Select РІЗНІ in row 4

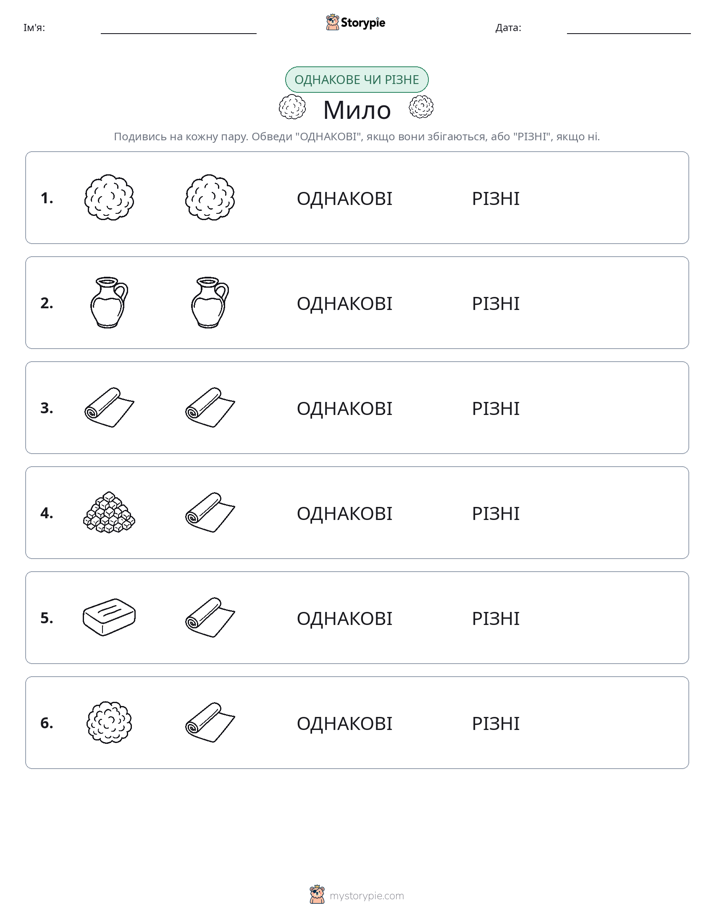coord(495,513)
